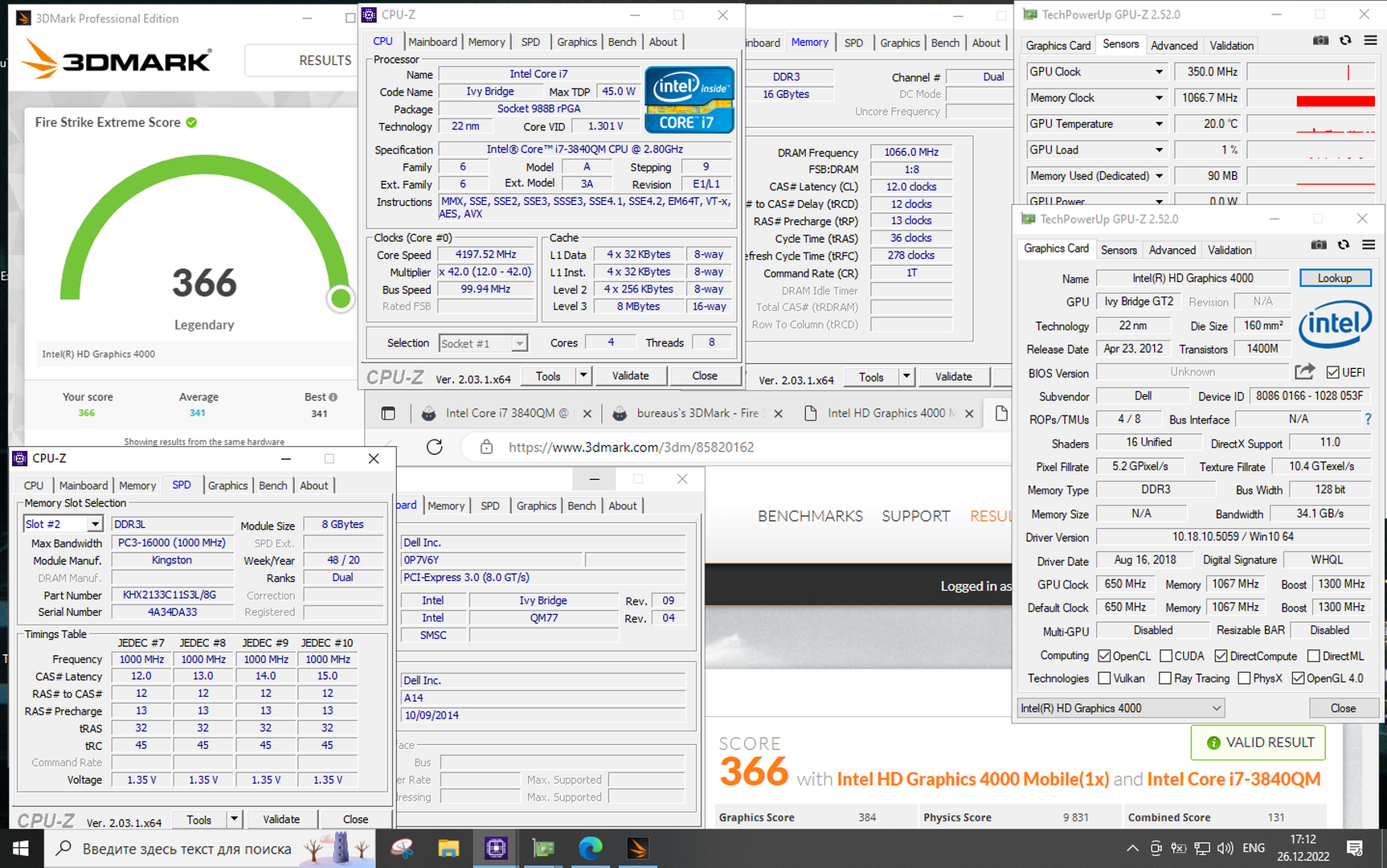
Task: Open Graphics tab in CPU-Z SPD window
Action: tap(228, 485)
